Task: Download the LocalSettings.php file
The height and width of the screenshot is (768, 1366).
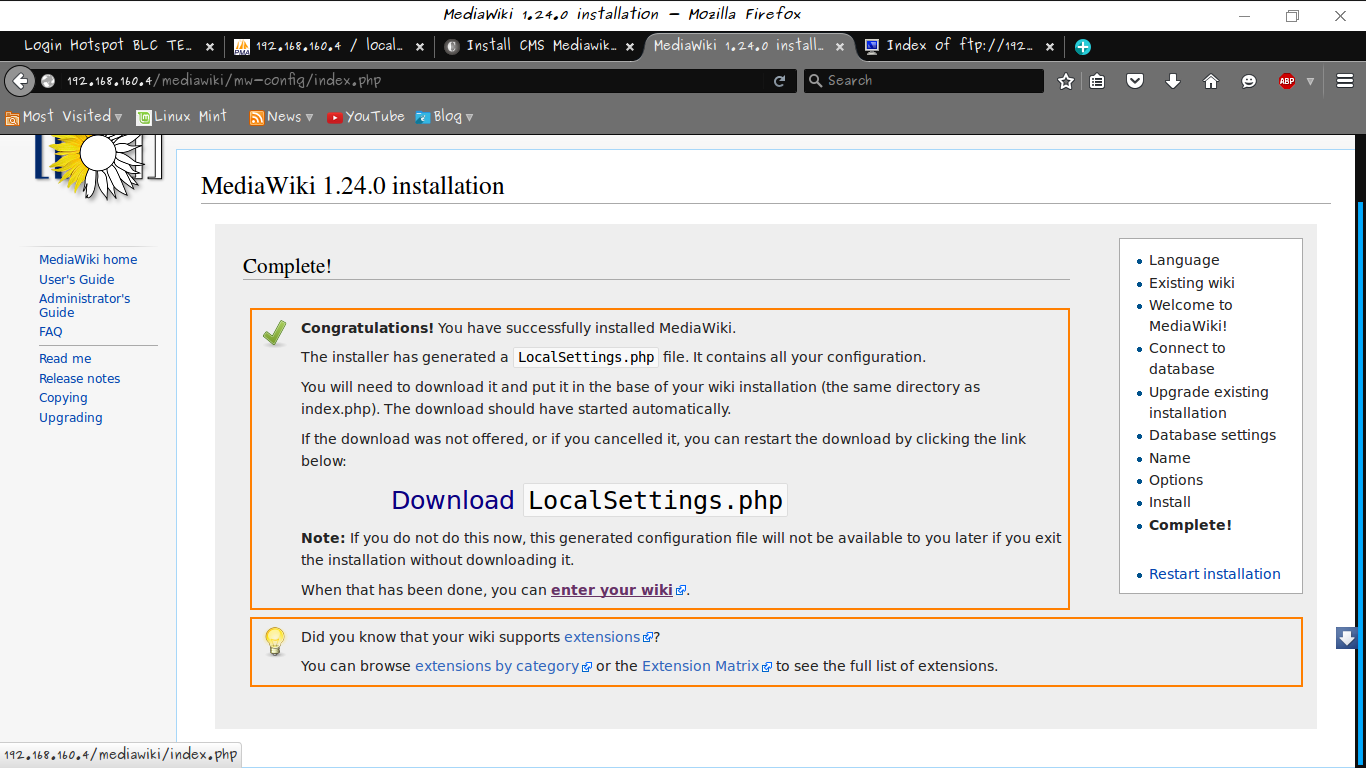Action: pos(452,500)
